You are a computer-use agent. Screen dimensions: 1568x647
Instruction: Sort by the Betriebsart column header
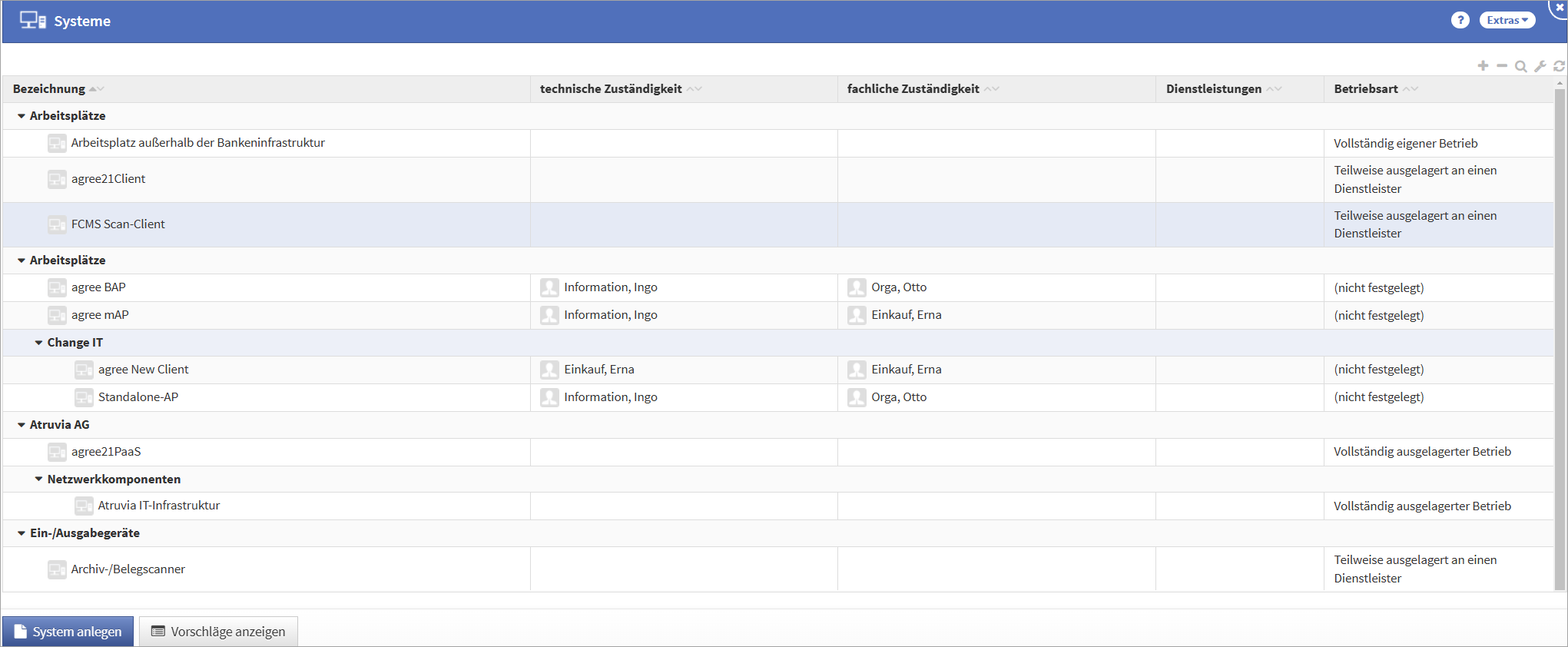[x=1365, y=89]
